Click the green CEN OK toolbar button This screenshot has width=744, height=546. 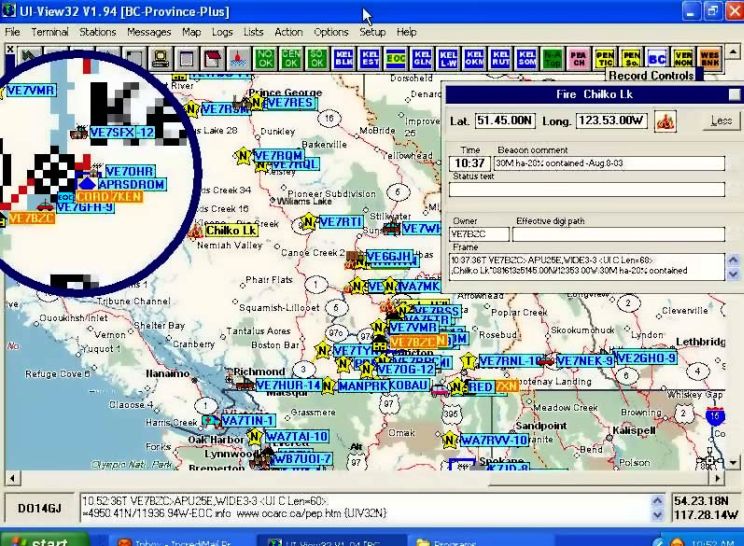click(291, 59)
